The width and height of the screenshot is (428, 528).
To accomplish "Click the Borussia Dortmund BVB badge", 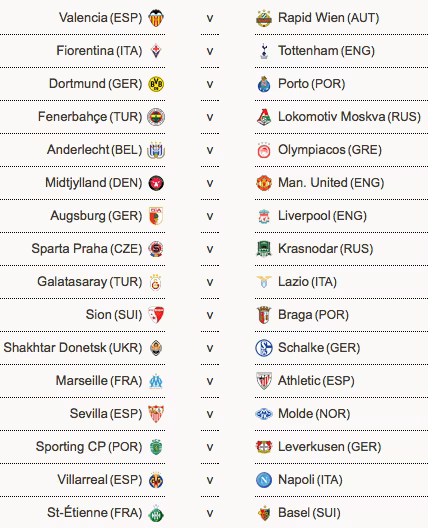I will tap(156, 84).
